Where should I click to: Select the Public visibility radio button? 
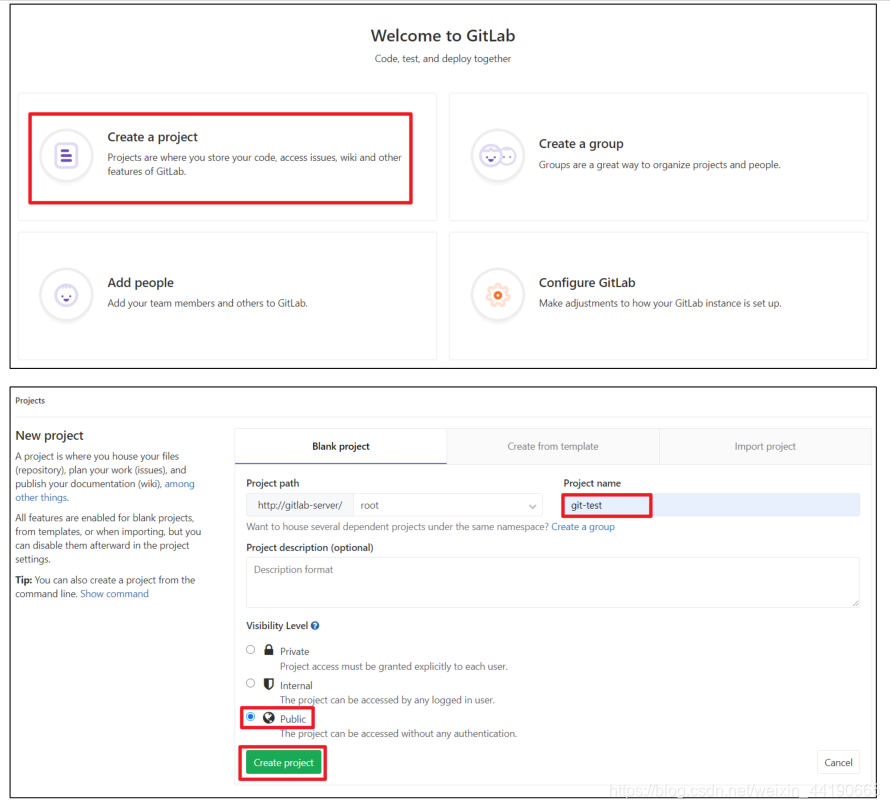click(250, 716)
